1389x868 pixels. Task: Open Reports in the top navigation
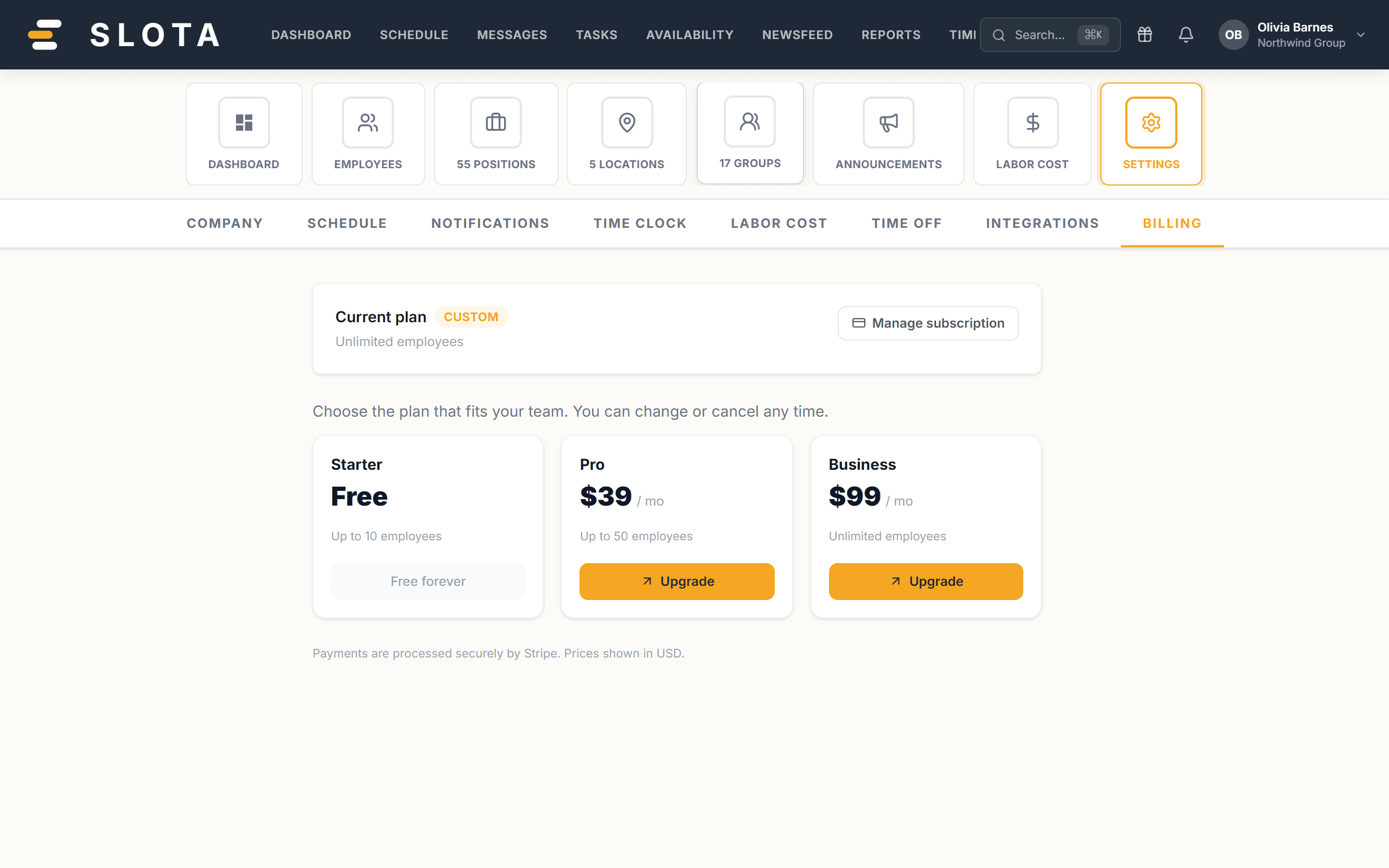coord(891,34)
